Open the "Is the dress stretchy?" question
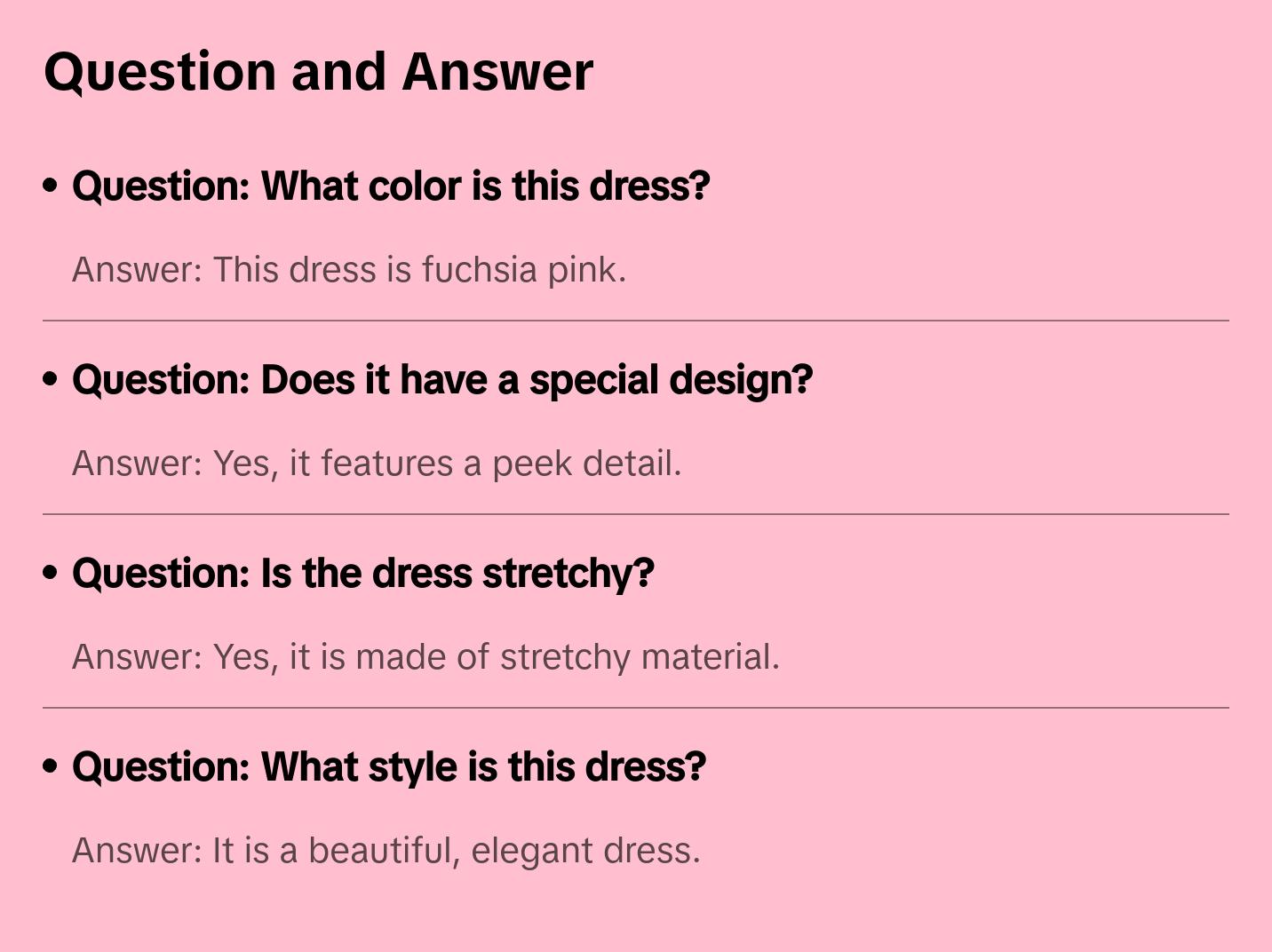Screen dimensions: 1272x952 pos(362,574)
